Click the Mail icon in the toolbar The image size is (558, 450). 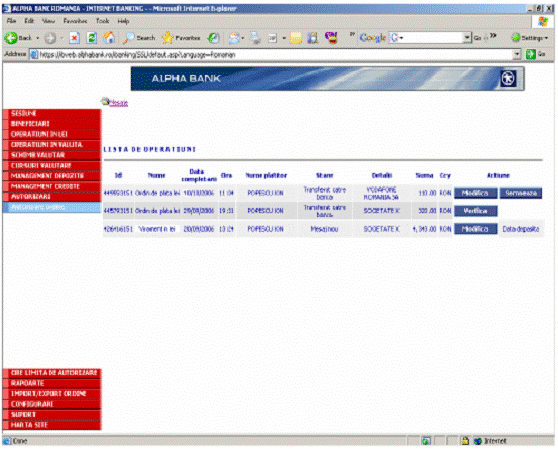pos(234,38)
